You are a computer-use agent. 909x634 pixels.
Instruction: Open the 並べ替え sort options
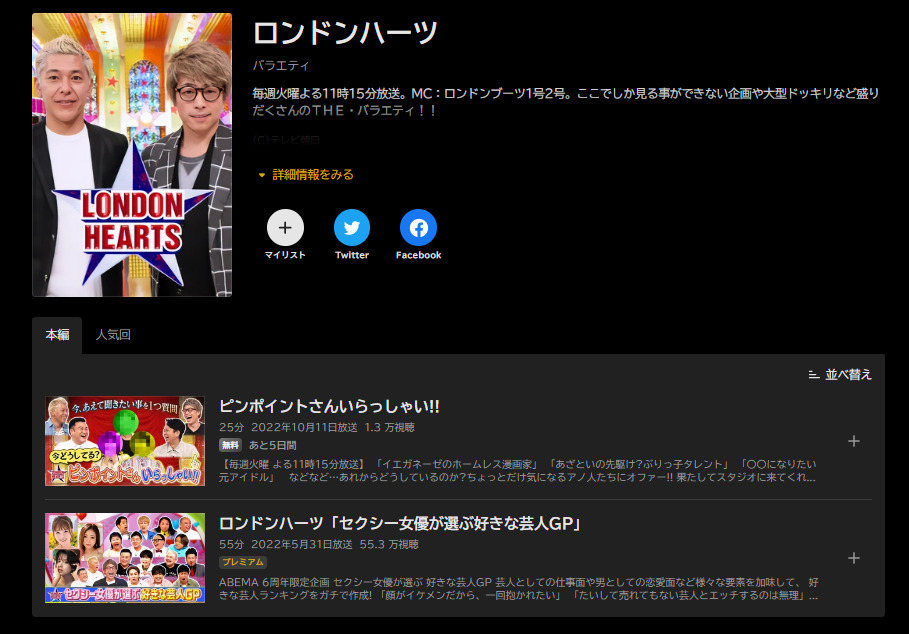840,375
